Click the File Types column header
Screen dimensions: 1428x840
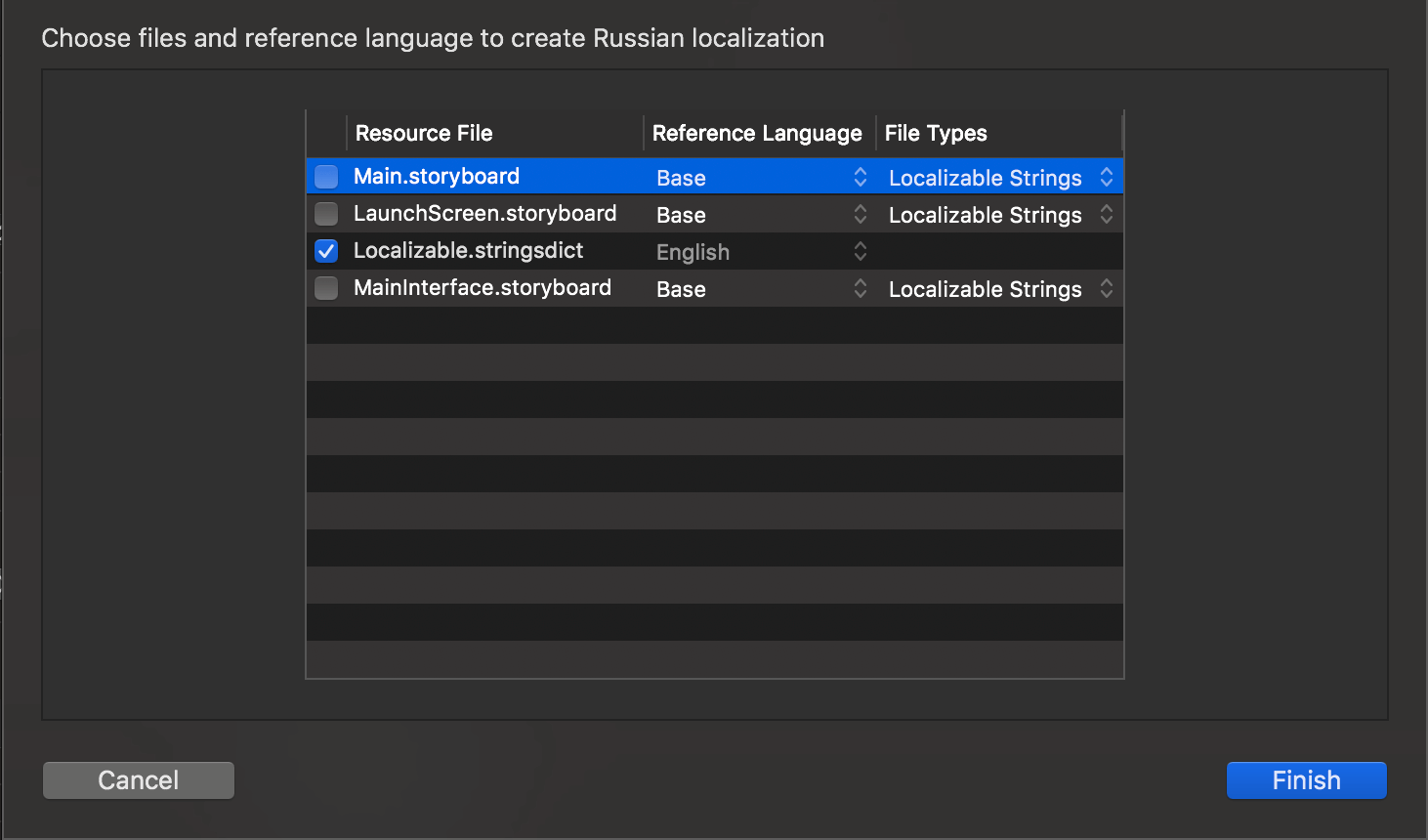(936, 133)
